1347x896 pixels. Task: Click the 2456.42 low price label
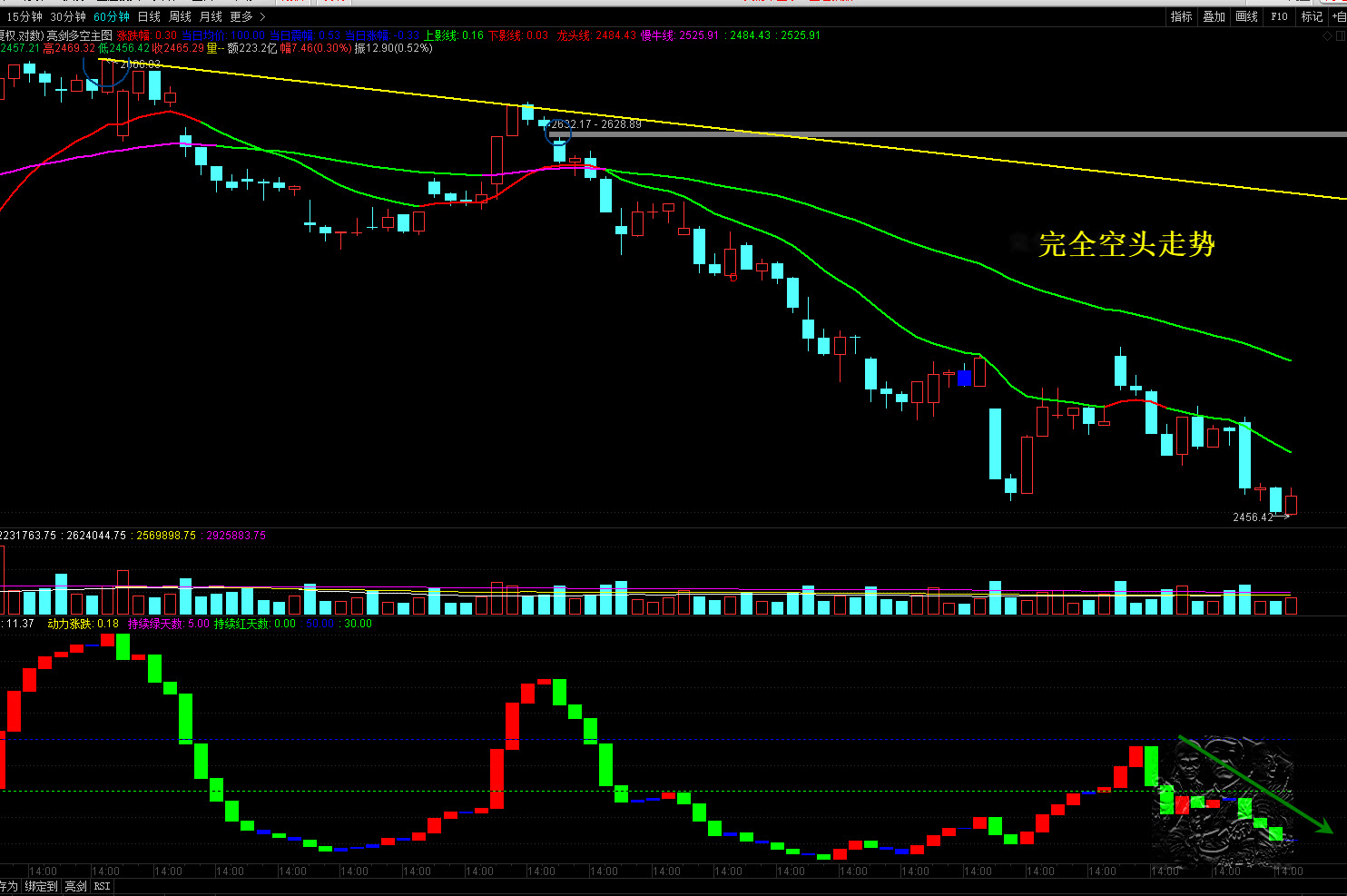tap(1253, 517)
